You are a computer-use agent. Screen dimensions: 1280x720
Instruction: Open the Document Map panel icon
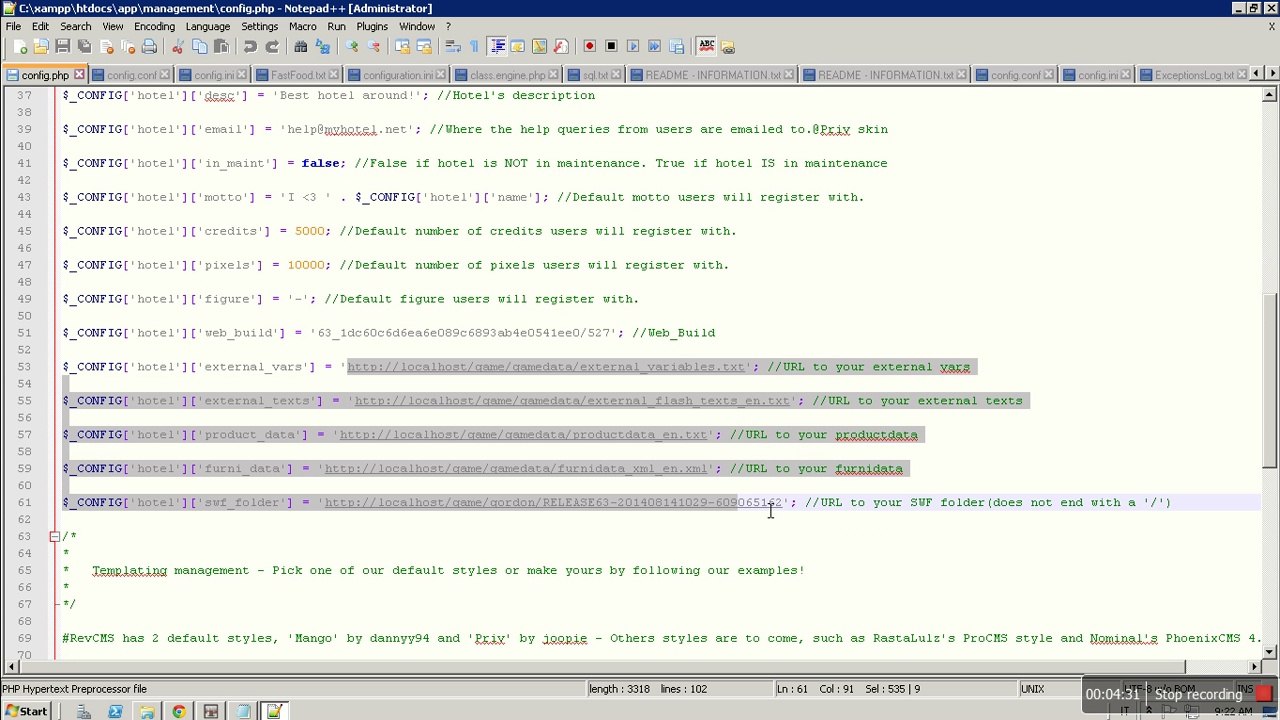click(539, 46)
